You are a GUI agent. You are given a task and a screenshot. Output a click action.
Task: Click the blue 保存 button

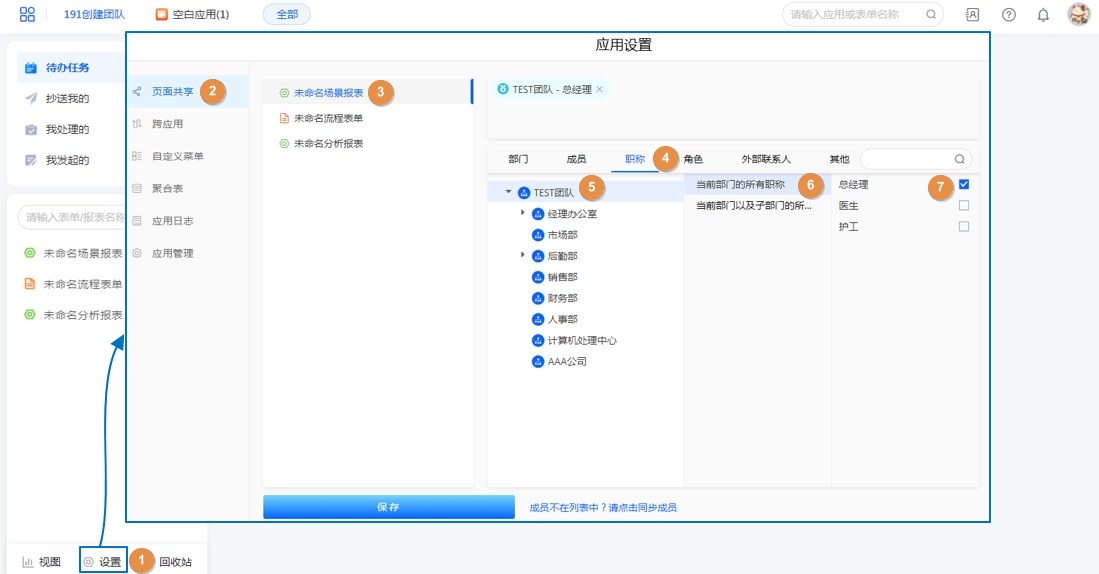point(388,507)
